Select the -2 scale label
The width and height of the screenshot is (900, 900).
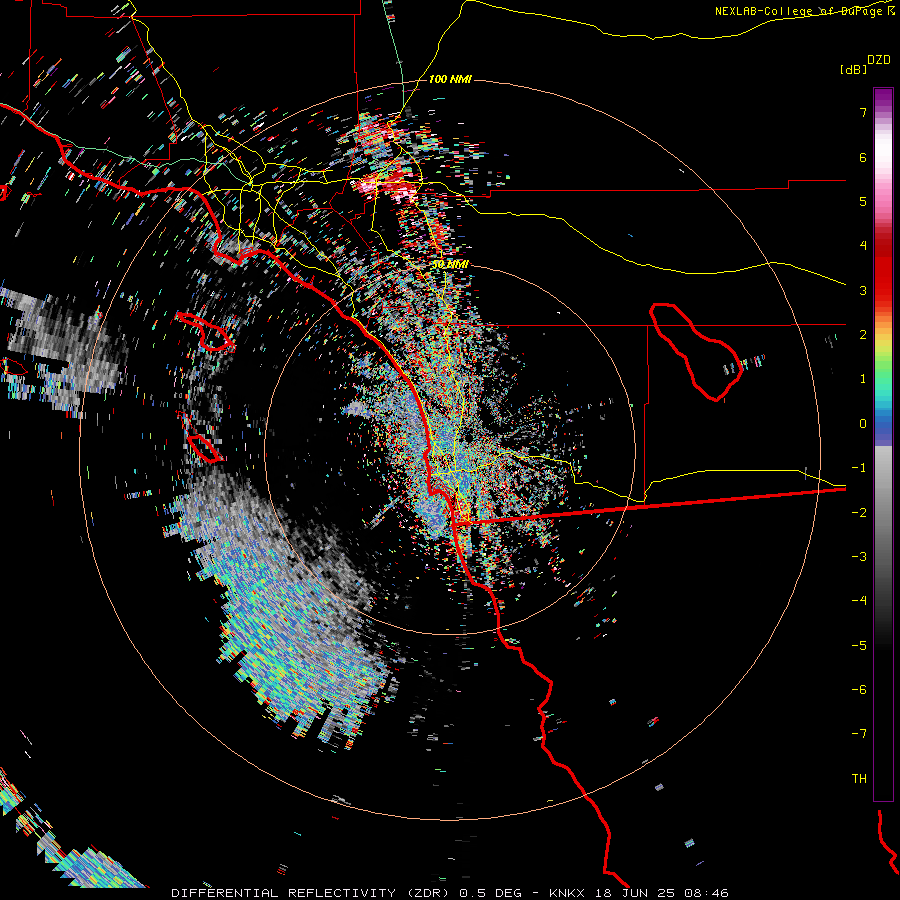(859, 513)
